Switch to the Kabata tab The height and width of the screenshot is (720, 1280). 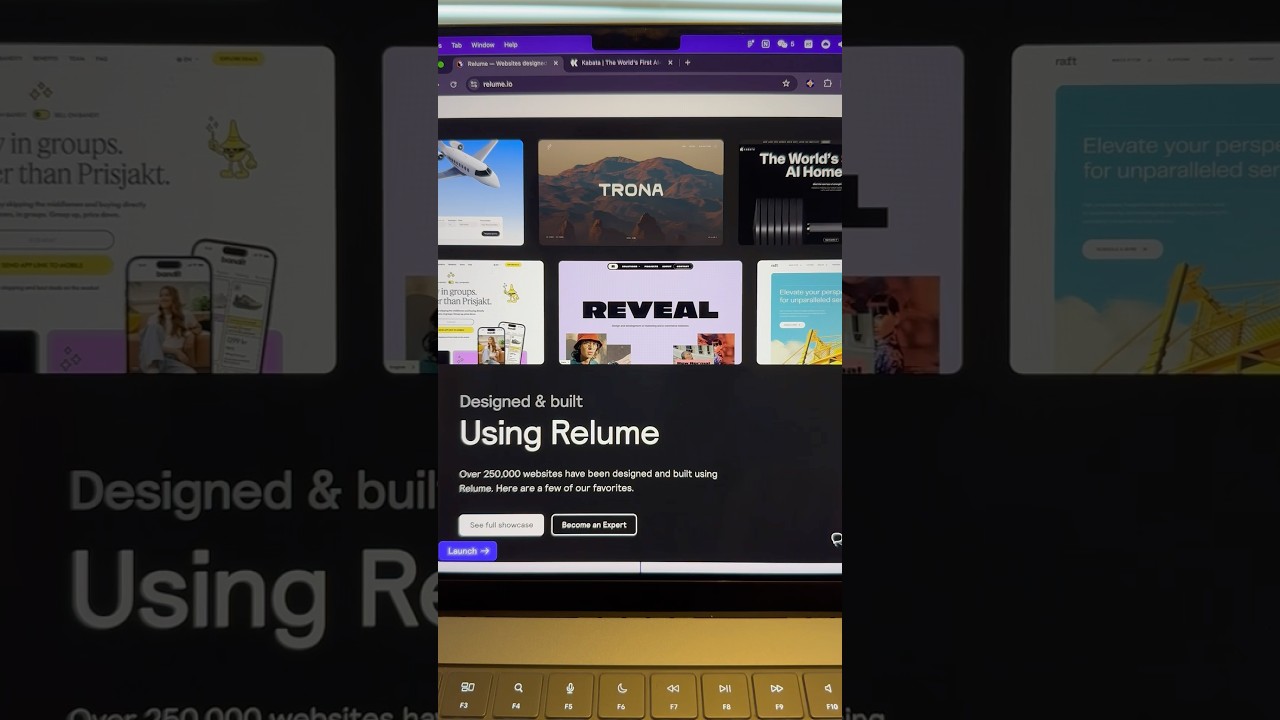[620, 63]
